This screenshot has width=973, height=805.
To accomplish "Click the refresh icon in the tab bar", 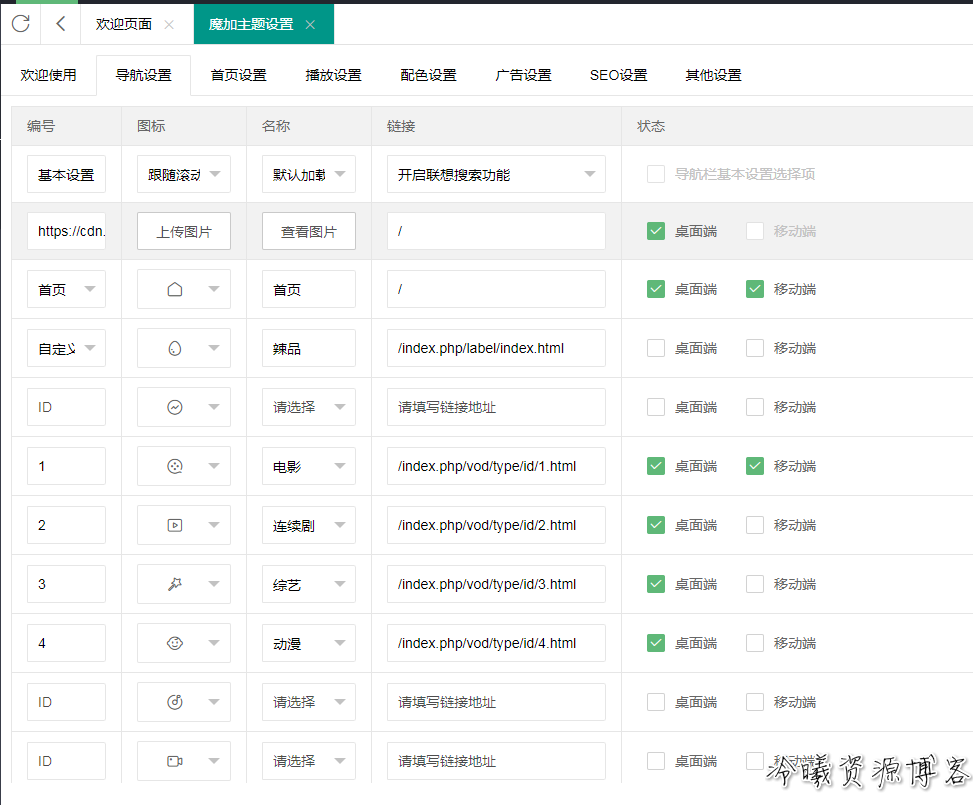I will [20, 24].
